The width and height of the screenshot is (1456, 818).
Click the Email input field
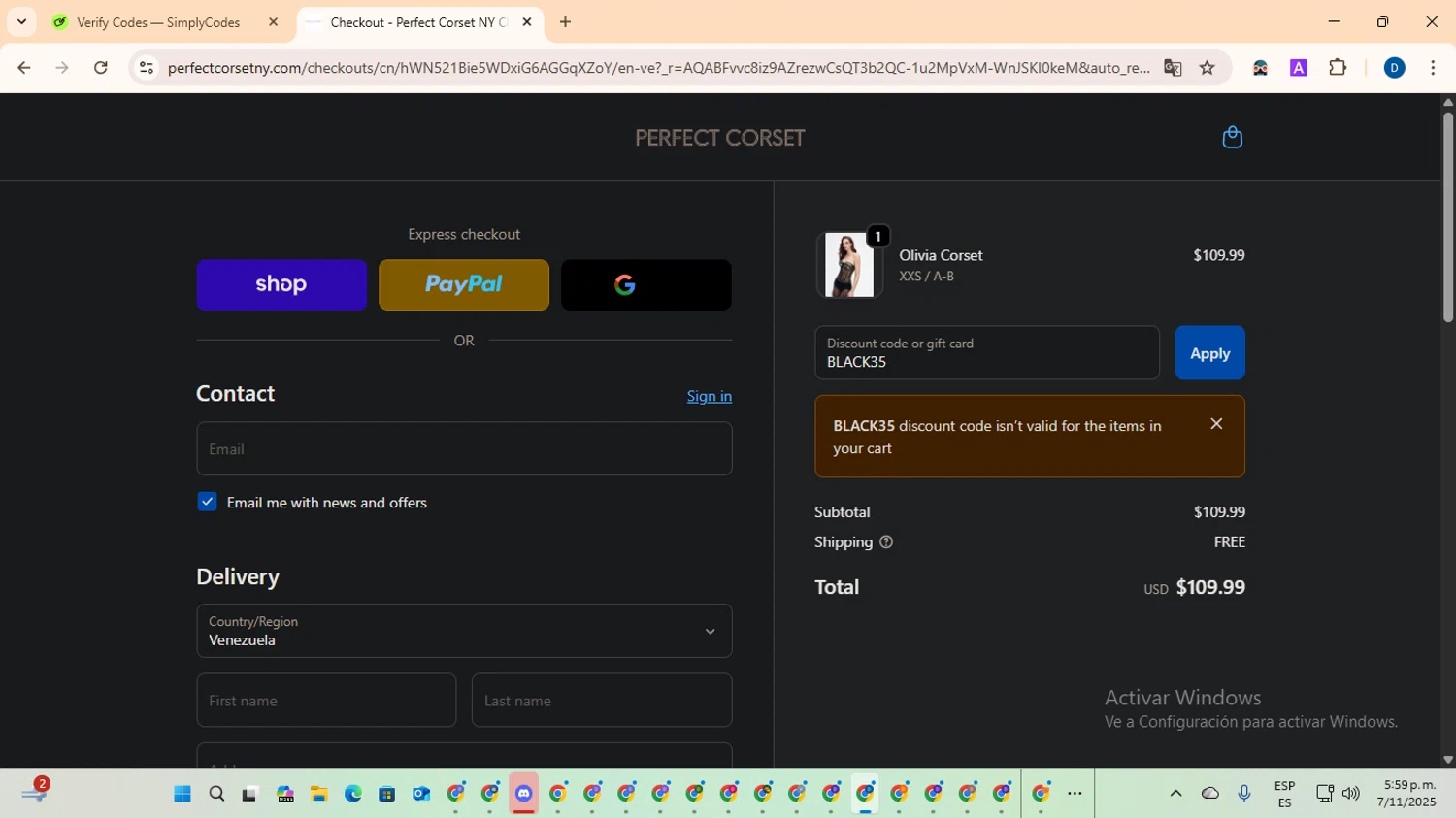click(x=464, y=448)
